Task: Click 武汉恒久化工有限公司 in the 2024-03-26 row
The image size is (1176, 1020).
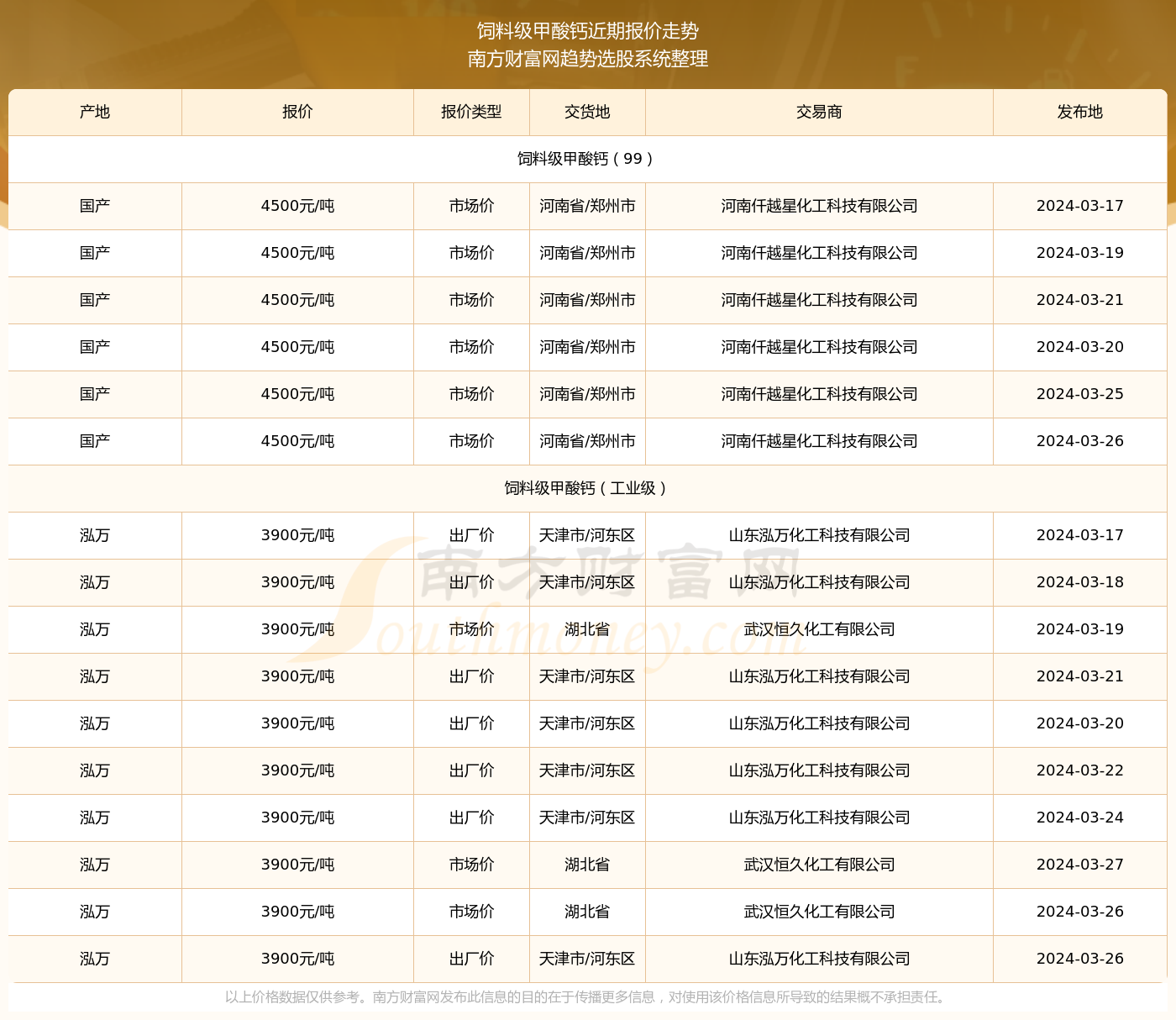Action: pyautogui.click(x=819, y=912)
